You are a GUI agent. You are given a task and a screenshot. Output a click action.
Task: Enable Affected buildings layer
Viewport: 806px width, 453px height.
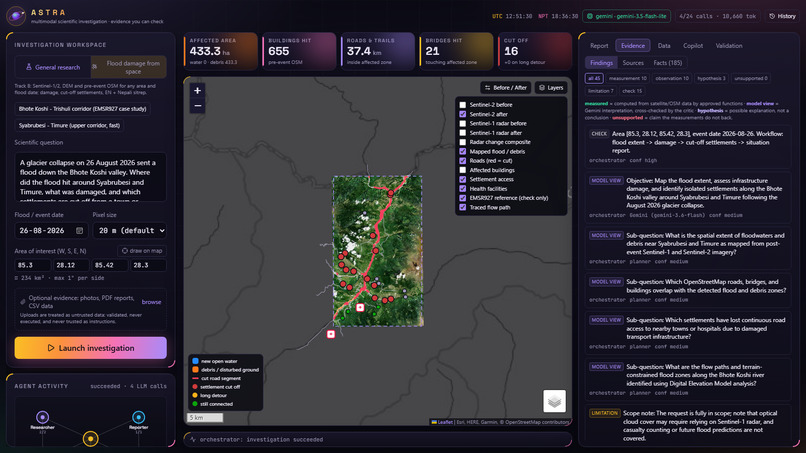[x=463, y=170]
